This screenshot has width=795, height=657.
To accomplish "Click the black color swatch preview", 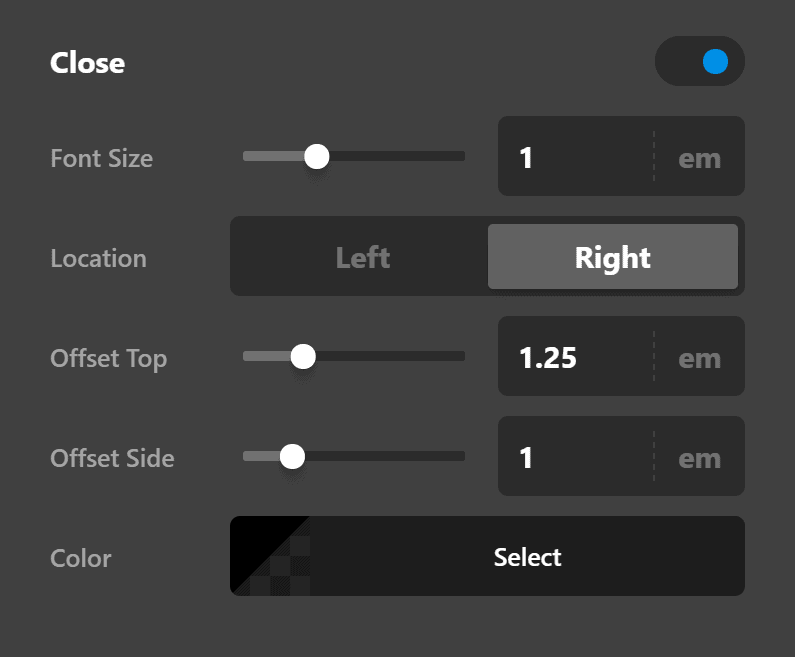I will [270, 556].
